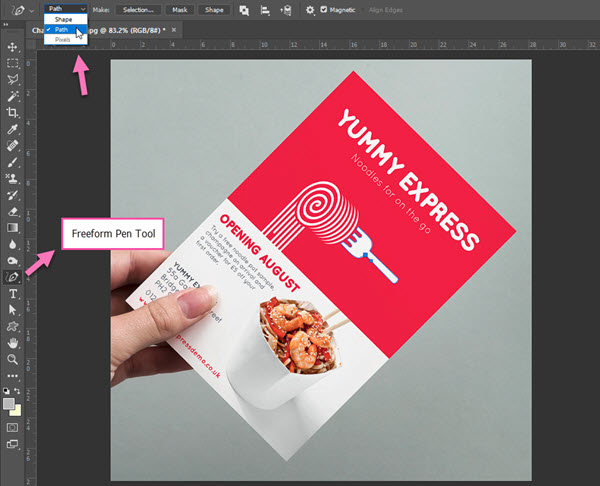Toggle the Magnetic checkbox
The image size is (600, 486).
click(324, 10)
